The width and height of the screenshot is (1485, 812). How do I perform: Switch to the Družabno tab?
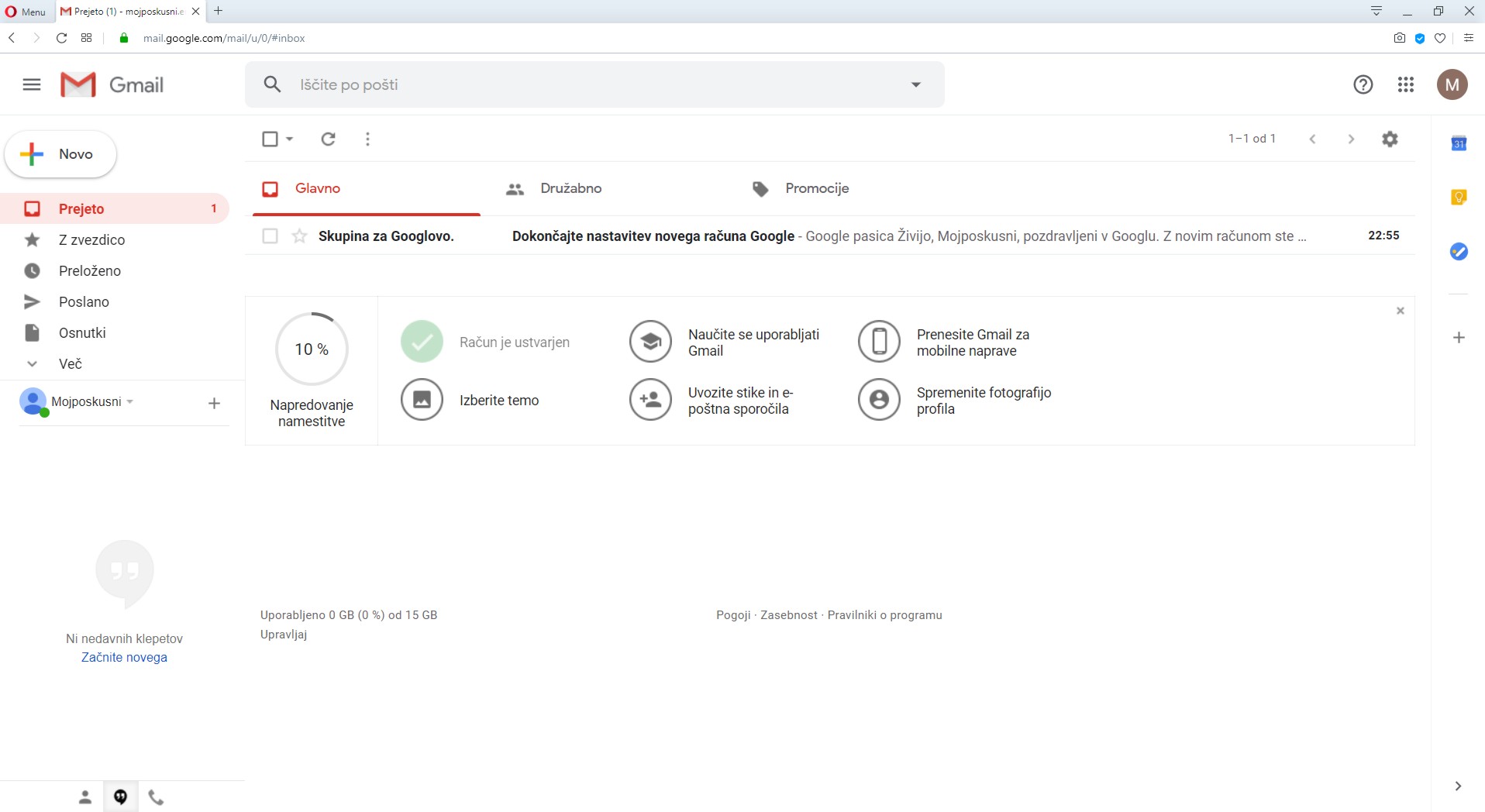click(570, 188)
